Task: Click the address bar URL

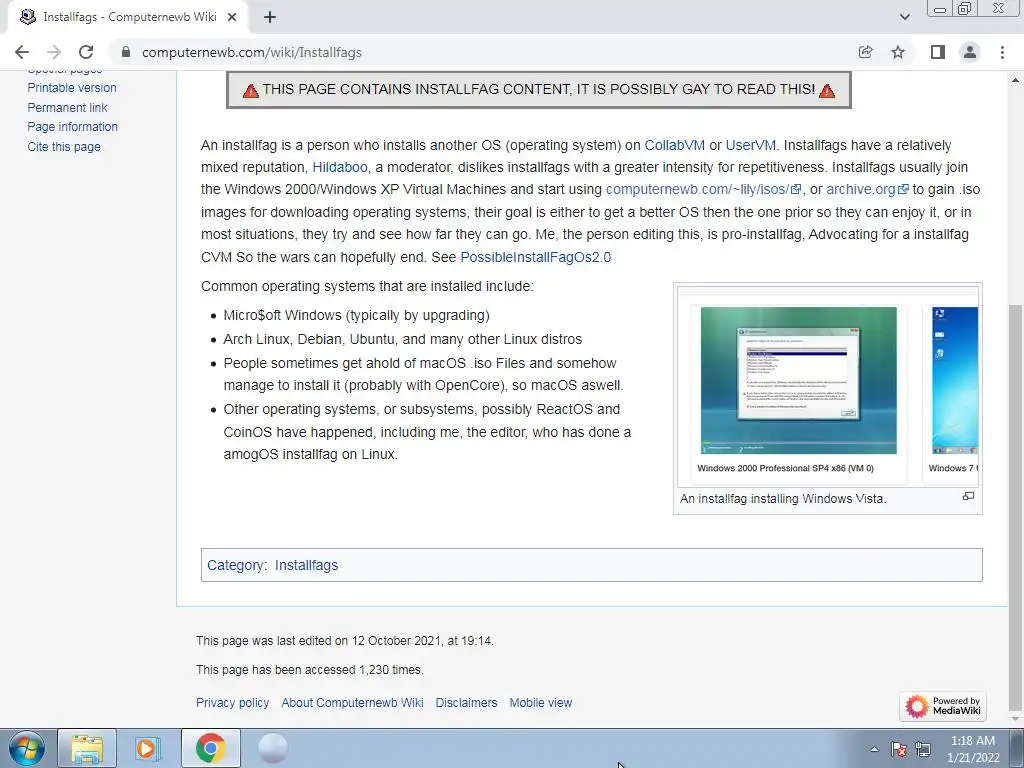Action: 251,52
